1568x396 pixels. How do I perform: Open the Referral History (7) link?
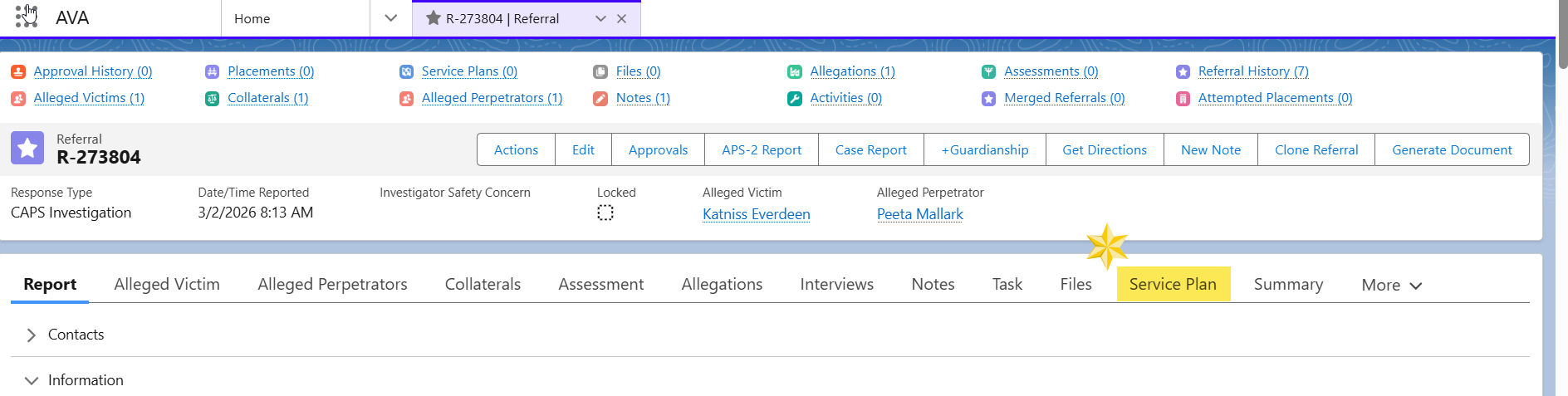1253,71
